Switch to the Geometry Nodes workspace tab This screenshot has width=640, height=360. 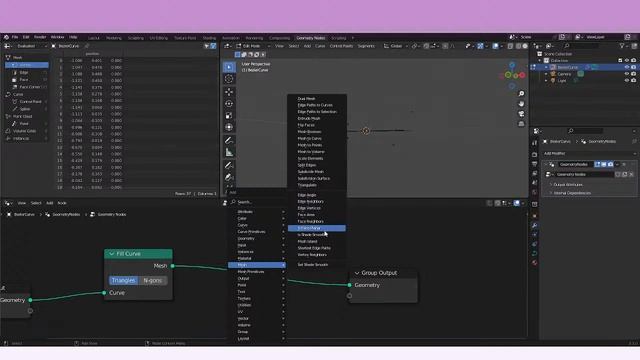(x=311, y=38)
